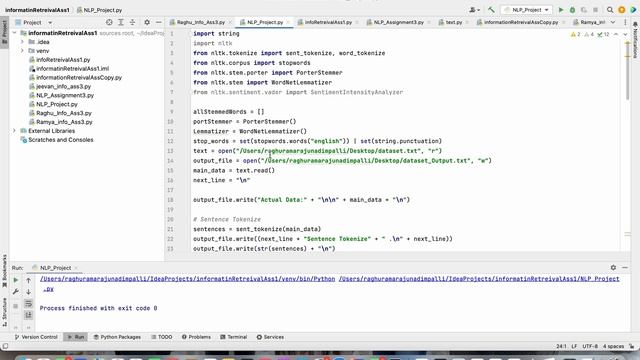Image resolution: width=640 pixels, height=360 pixels.
Task: Expand the .idea folder
Action: [22, 42]
